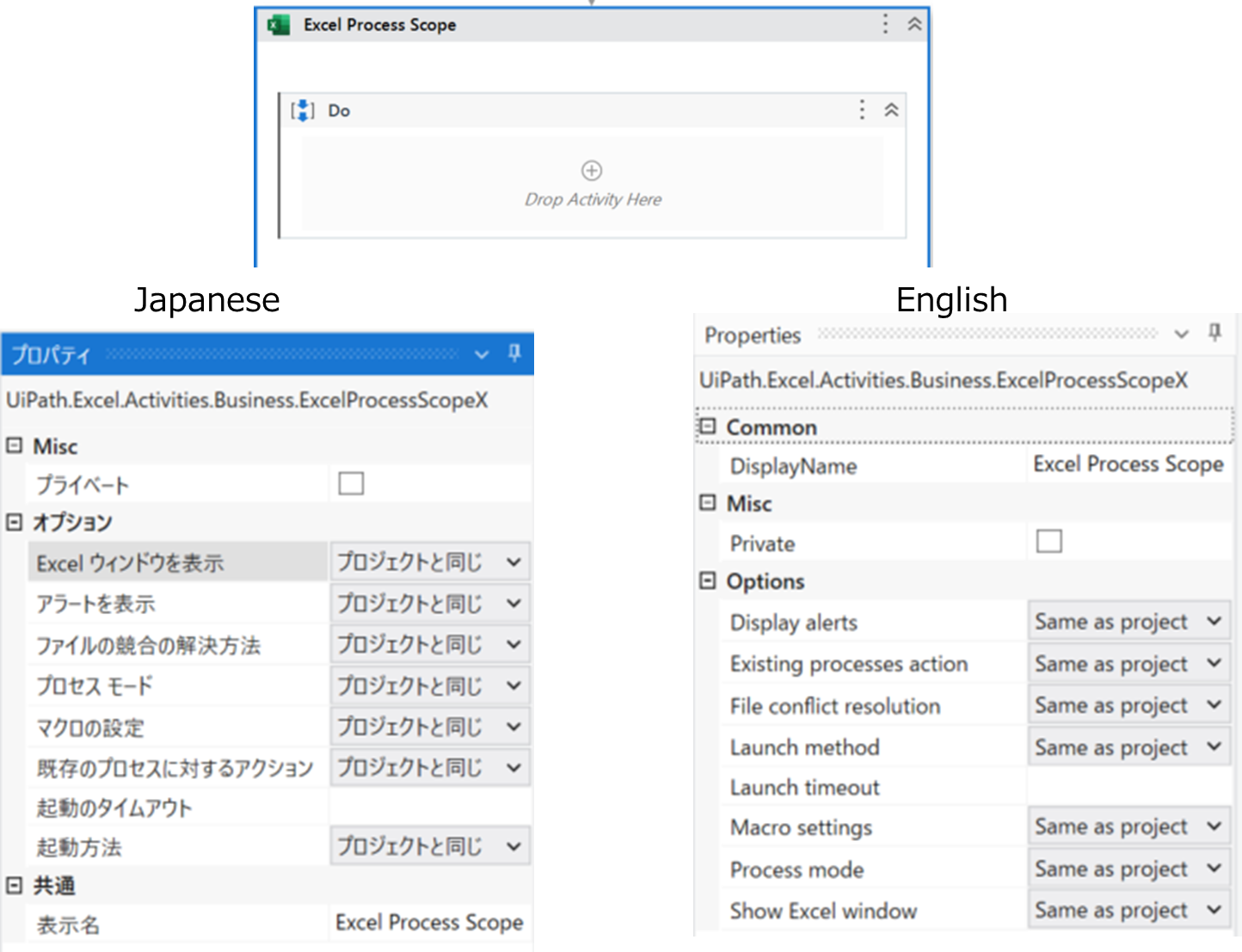Screen dimensions: 1242x952
Task: Collapse Misc section in English panel
Action: pyautogui.click(x=707, y=502)
